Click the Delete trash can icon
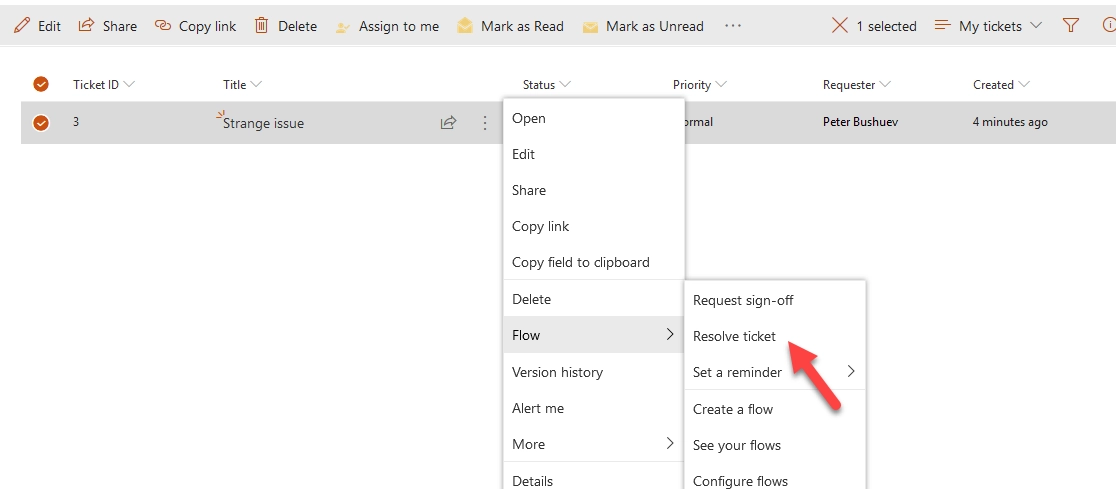The width and height of the screenshot is (1116, 489). click(261, 26)
